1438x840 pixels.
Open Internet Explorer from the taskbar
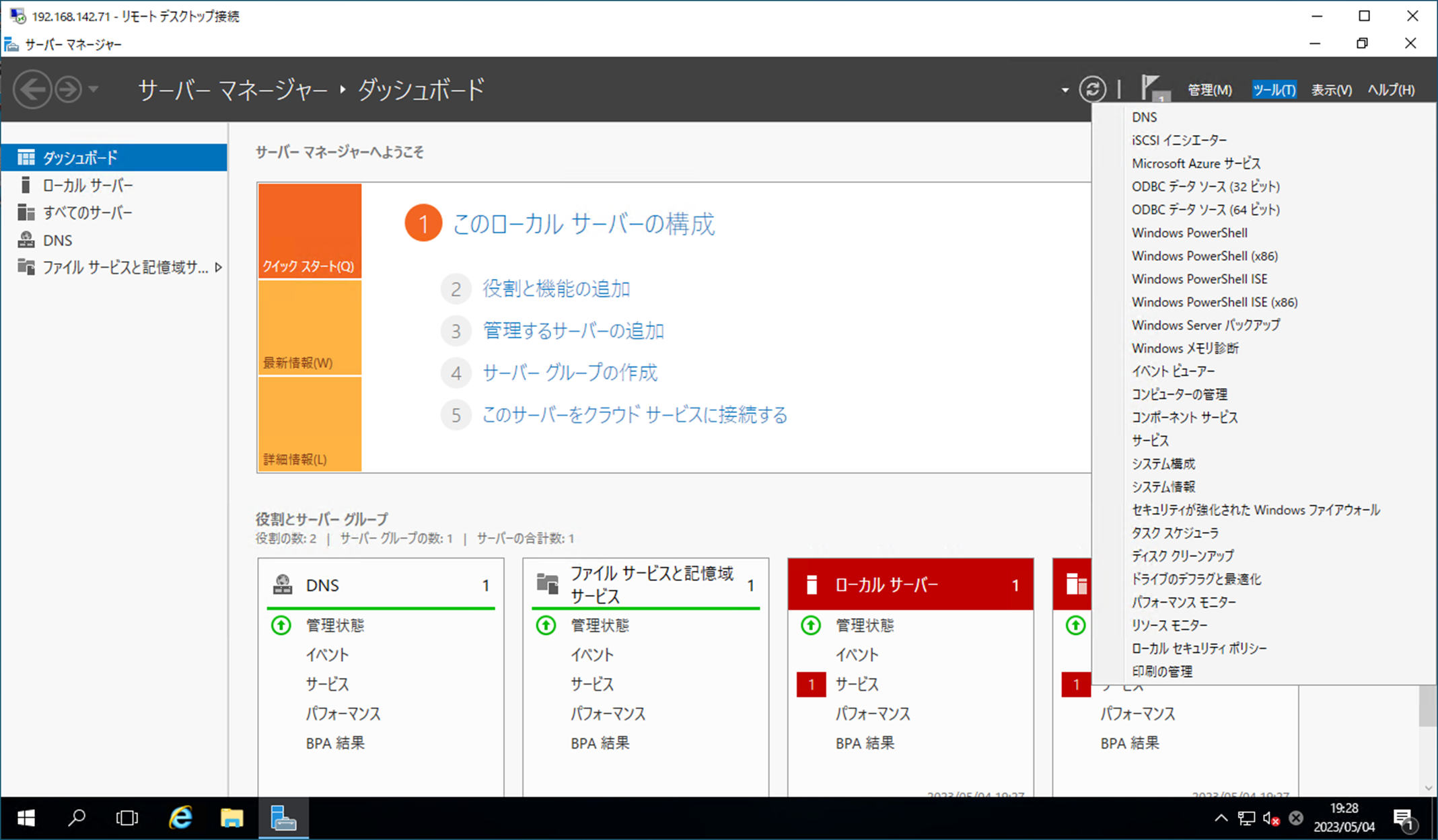tap(180, 818)
